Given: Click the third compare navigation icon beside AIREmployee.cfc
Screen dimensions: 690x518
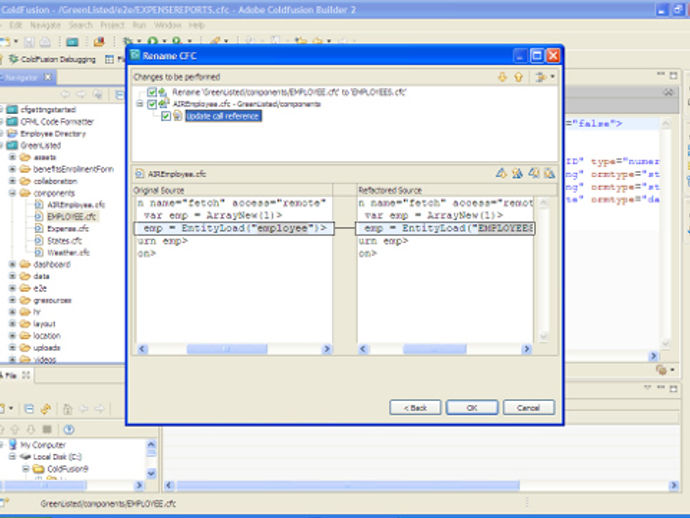Looking at the screenshot, I should tap(534, 173).
